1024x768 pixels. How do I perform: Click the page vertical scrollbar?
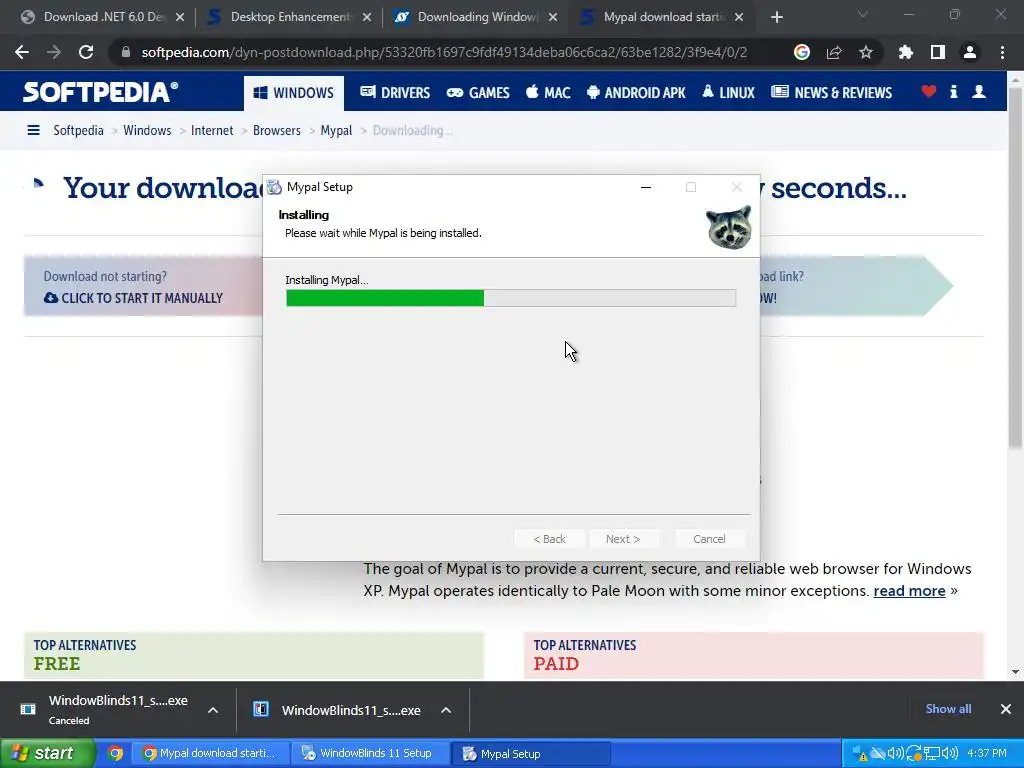tap(1016, 268)
